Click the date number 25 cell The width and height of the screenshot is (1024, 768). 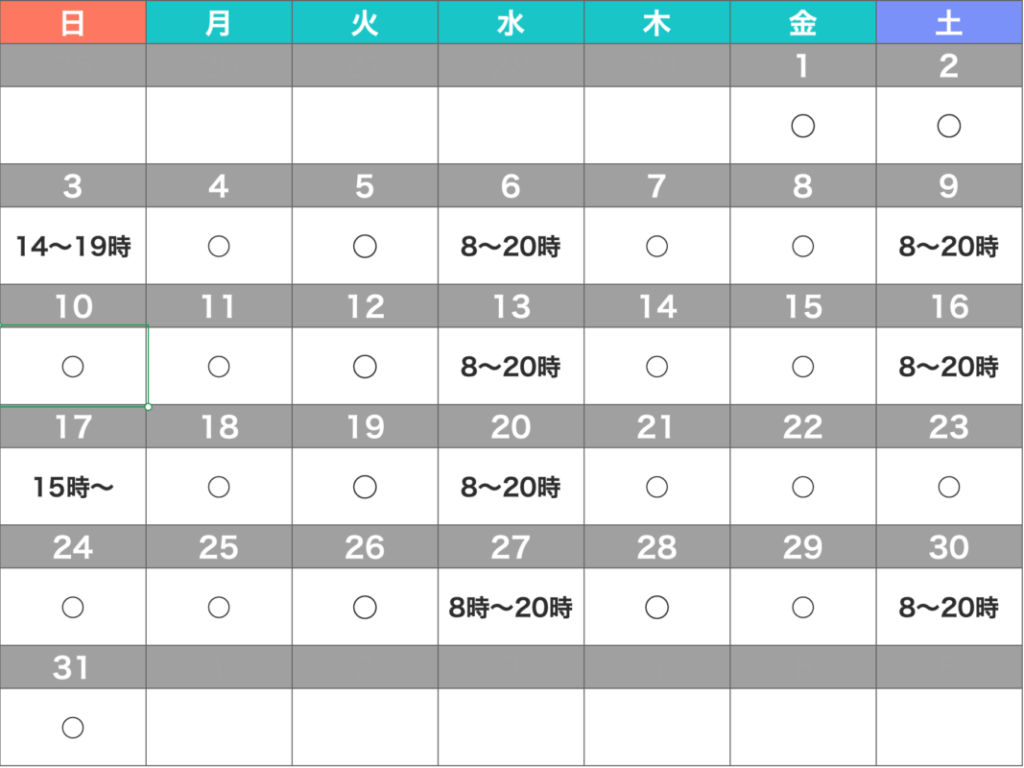pyautogui.click(x=219, y=547)
